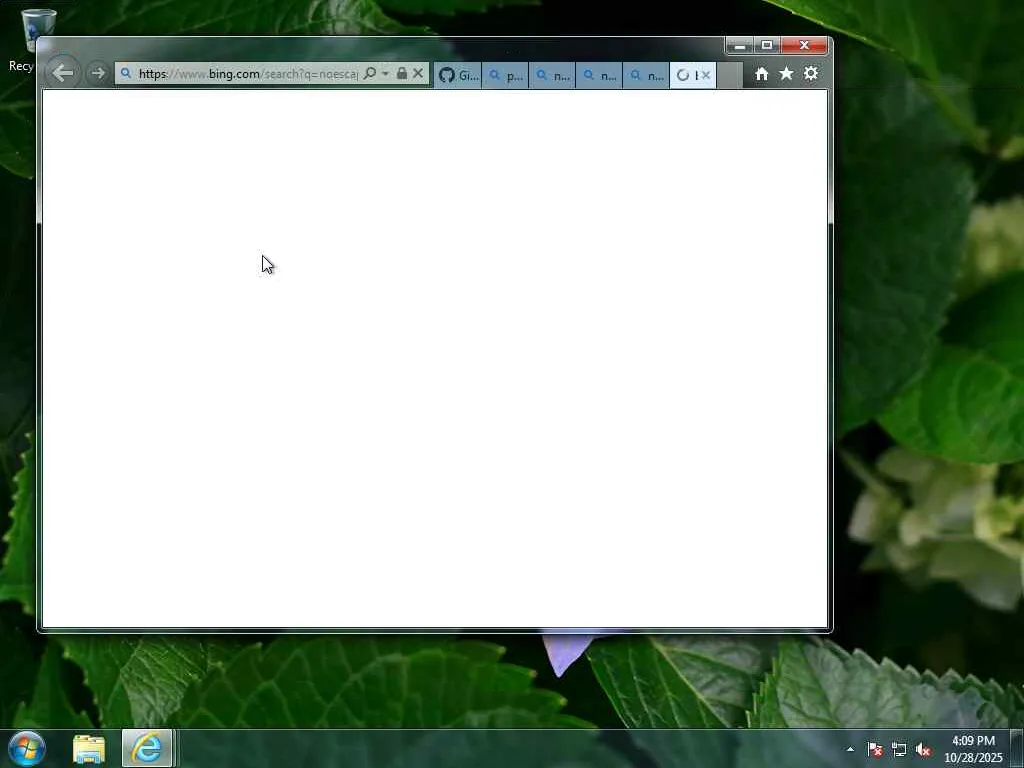Open the network status tray icon
1024x768 pixels.
pos(899,750)
